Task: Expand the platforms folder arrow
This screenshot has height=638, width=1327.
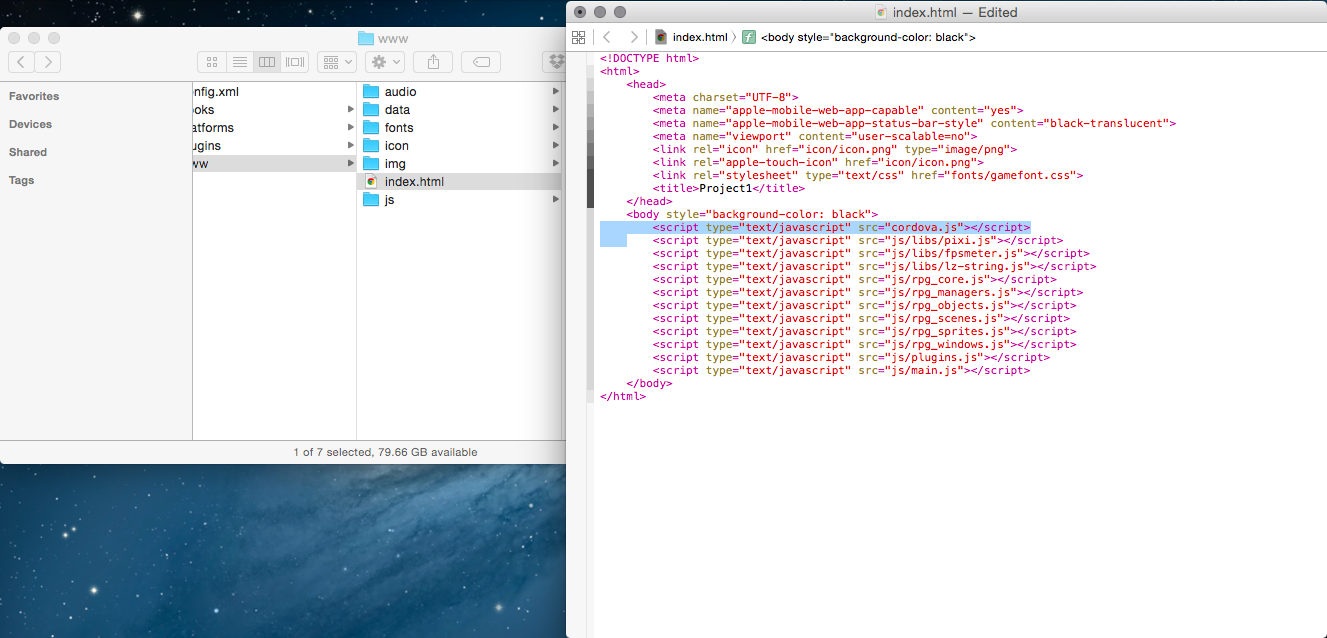Action: coord(351,128)
